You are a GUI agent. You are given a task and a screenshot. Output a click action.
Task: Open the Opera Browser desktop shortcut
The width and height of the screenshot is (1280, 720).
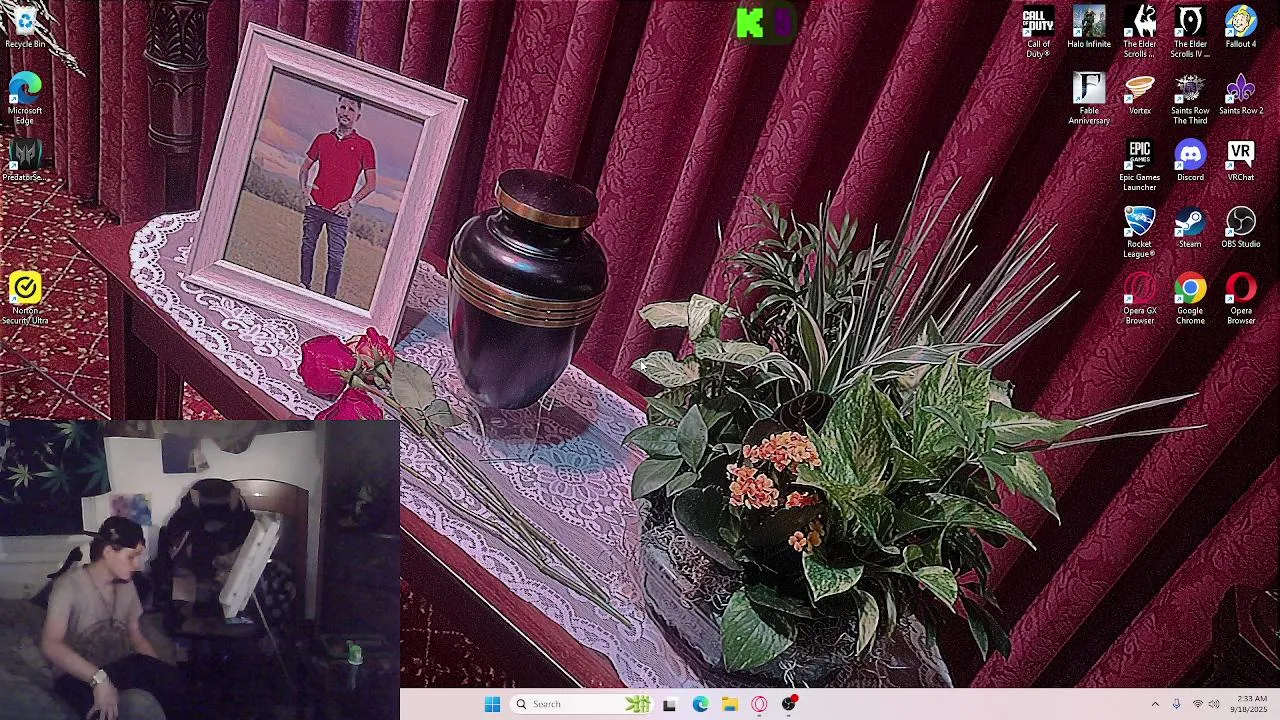coord(1241,298)
